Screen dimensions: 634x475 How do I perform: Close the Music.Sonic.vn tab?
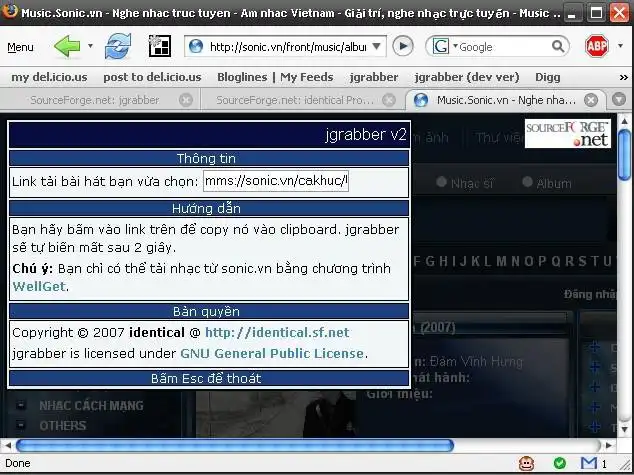point(591,100)
